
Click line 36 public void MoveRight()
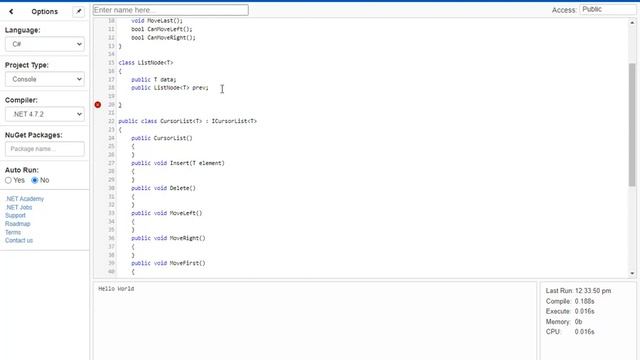168,238
